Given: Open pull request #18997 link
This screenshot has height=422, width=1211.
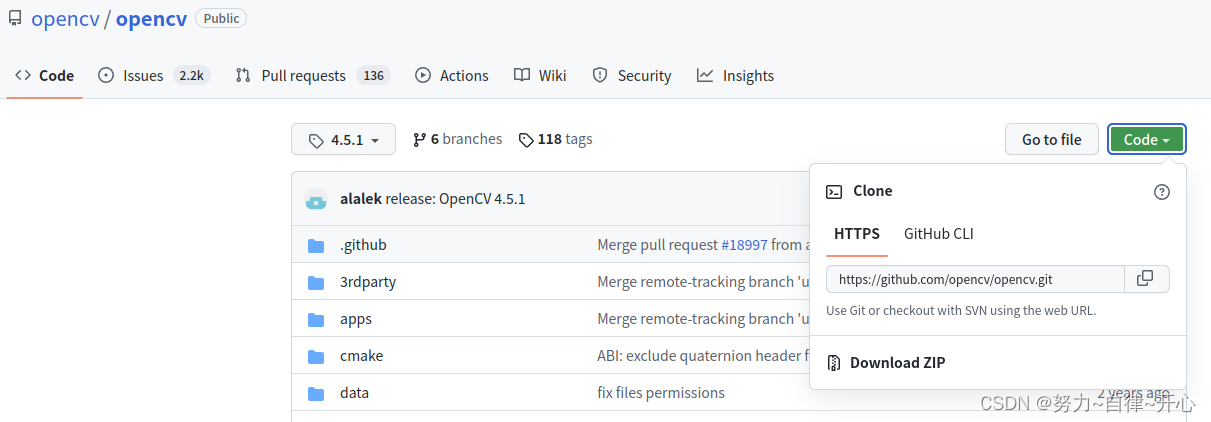Looking at the screenshot, I should [x=743, y=245].
